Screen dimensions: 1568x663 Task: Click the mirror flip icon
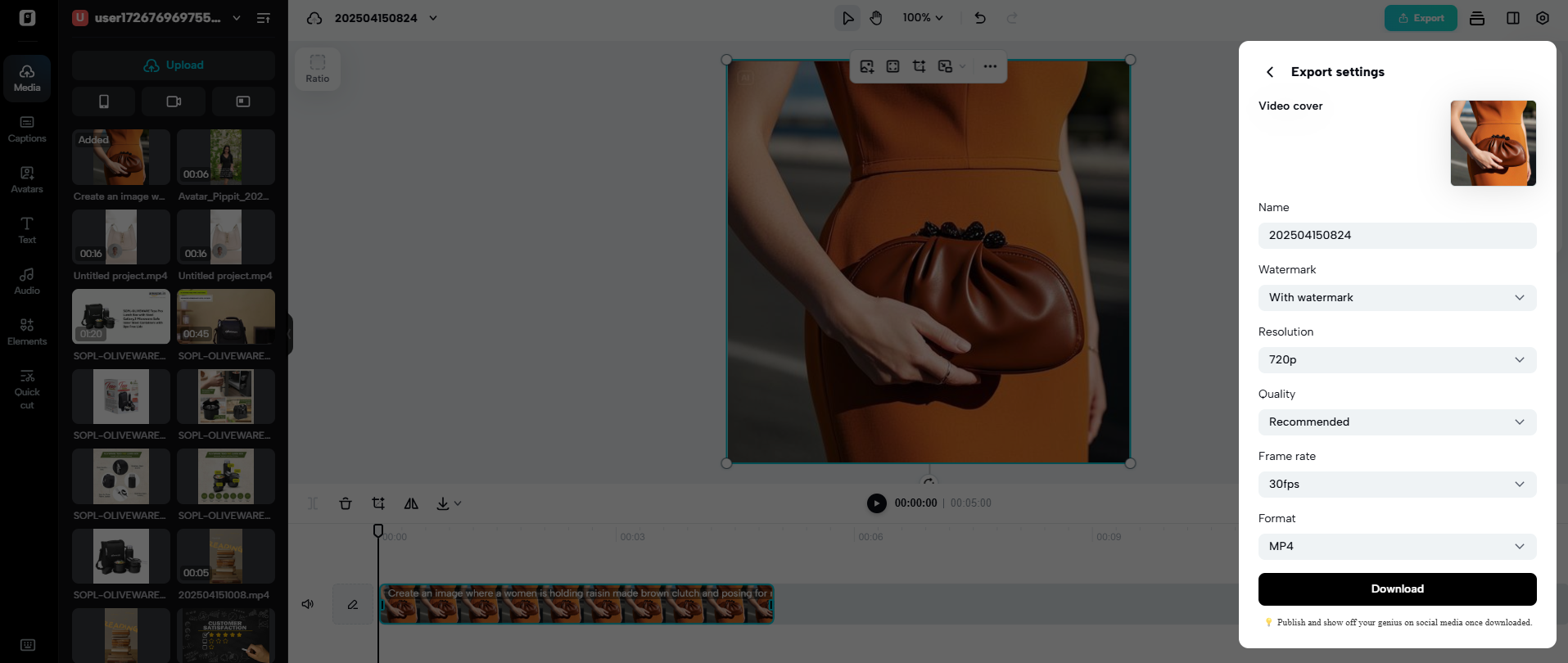411,503
